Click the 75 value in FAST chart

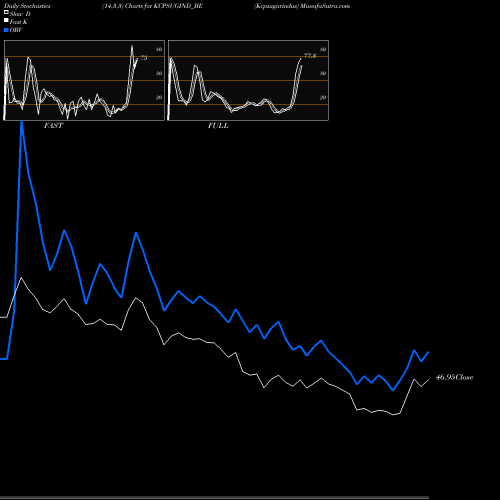tap(144, 58)
